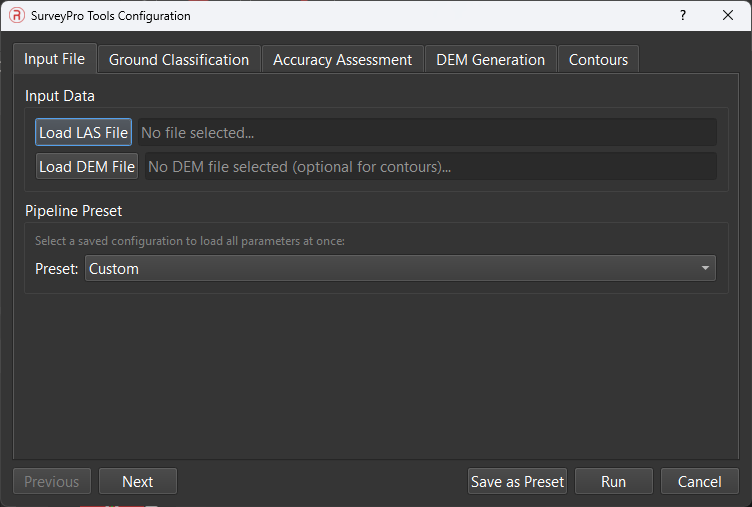Image resolution: width=752 pixels, height=507 pixels.
Task: Click the optional DEM file path field
Action: point(430,167)
